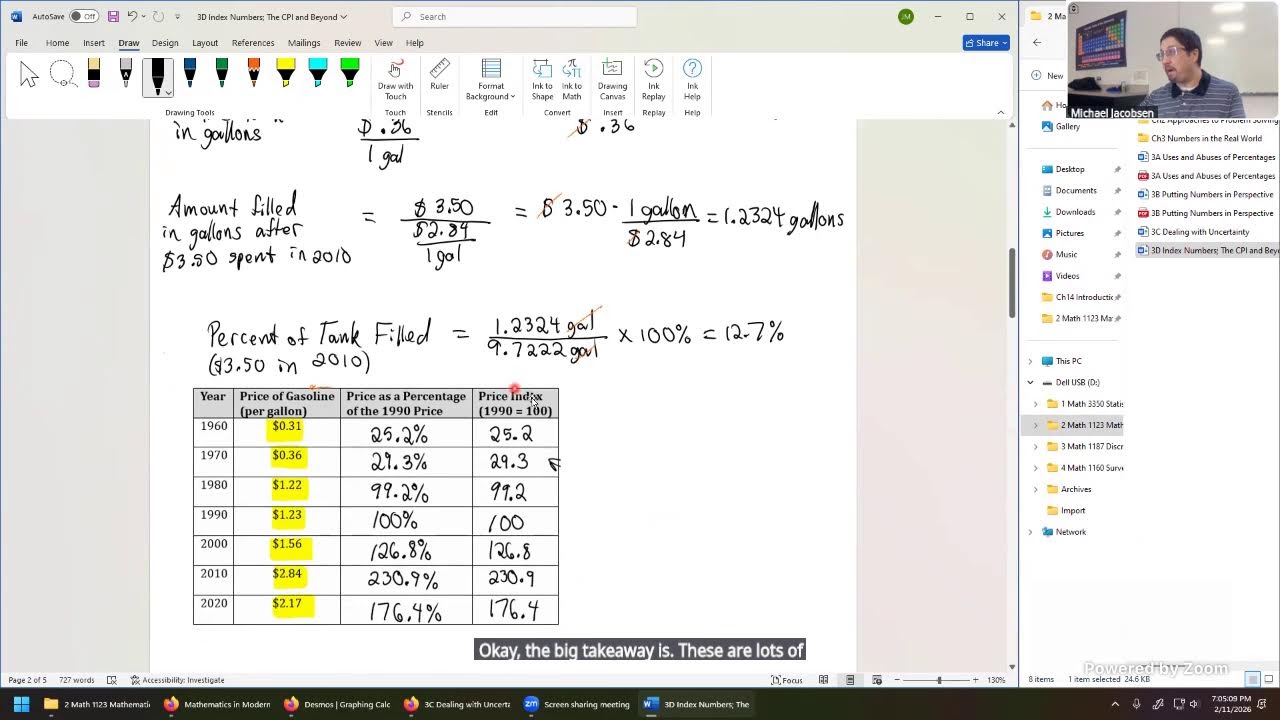Select the blue pen

(190, 74)
